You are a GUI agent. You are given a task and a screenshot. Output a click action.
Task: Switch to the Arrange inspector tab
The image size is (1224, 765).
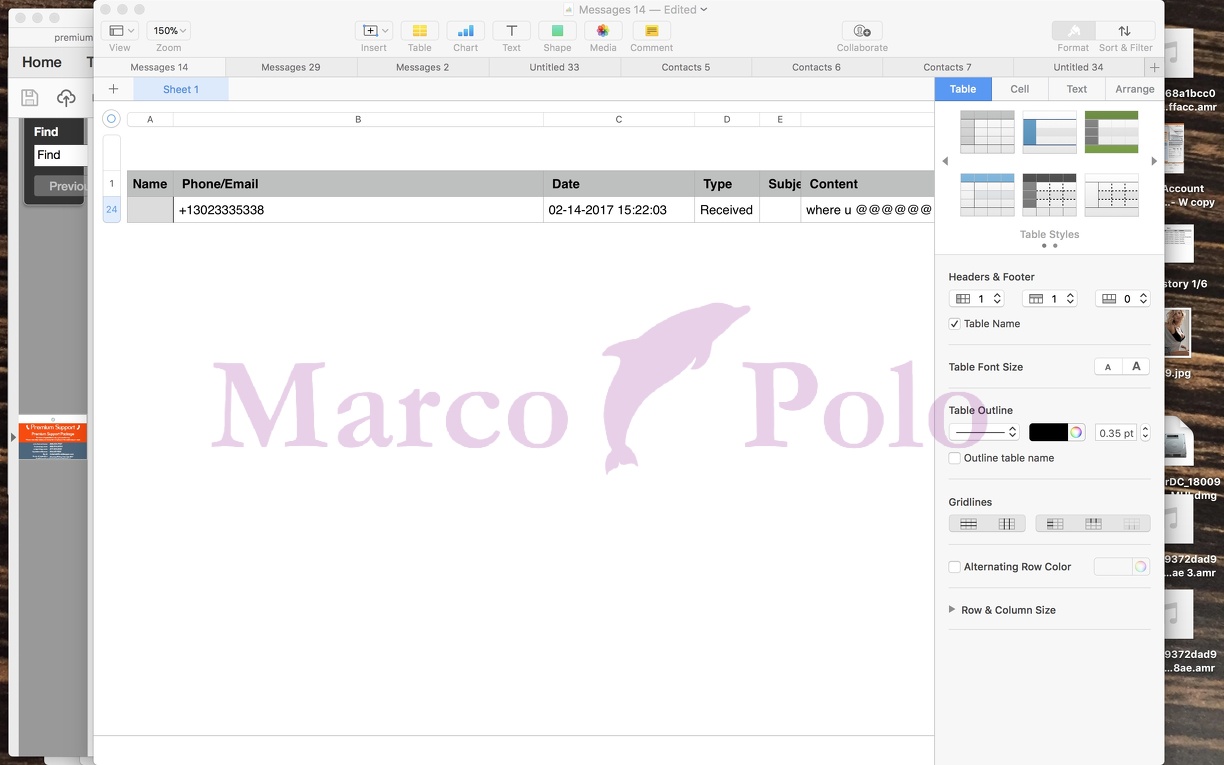[1135, 89]
